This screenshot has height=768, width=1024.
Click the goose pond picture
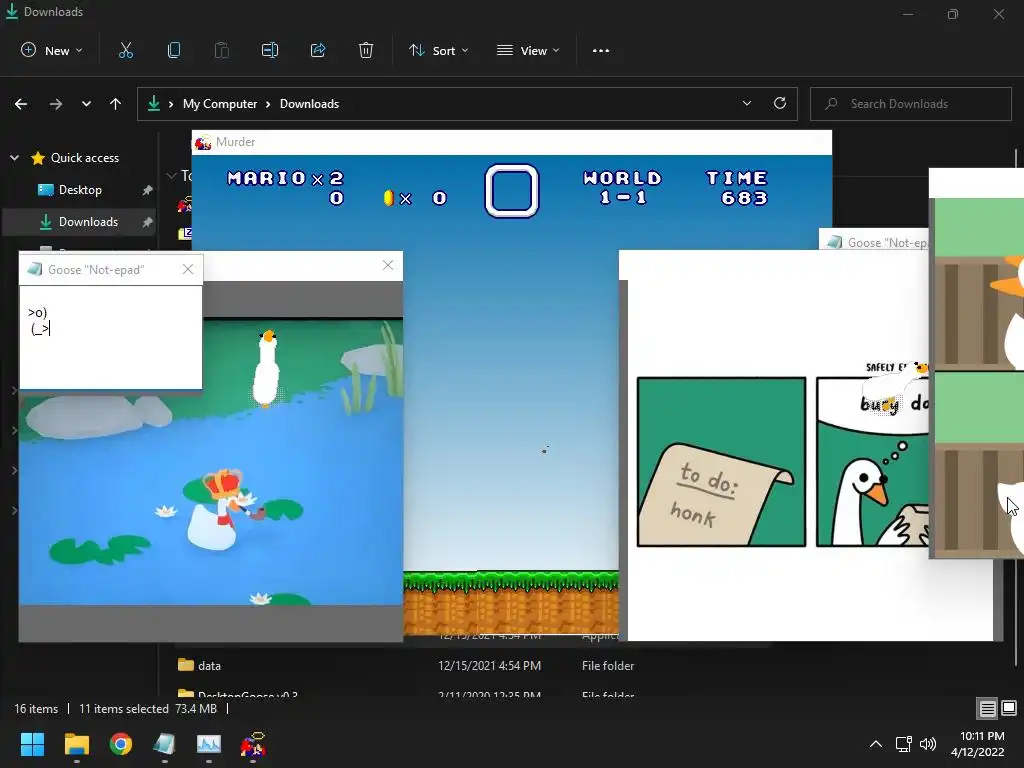click(211, 462)
